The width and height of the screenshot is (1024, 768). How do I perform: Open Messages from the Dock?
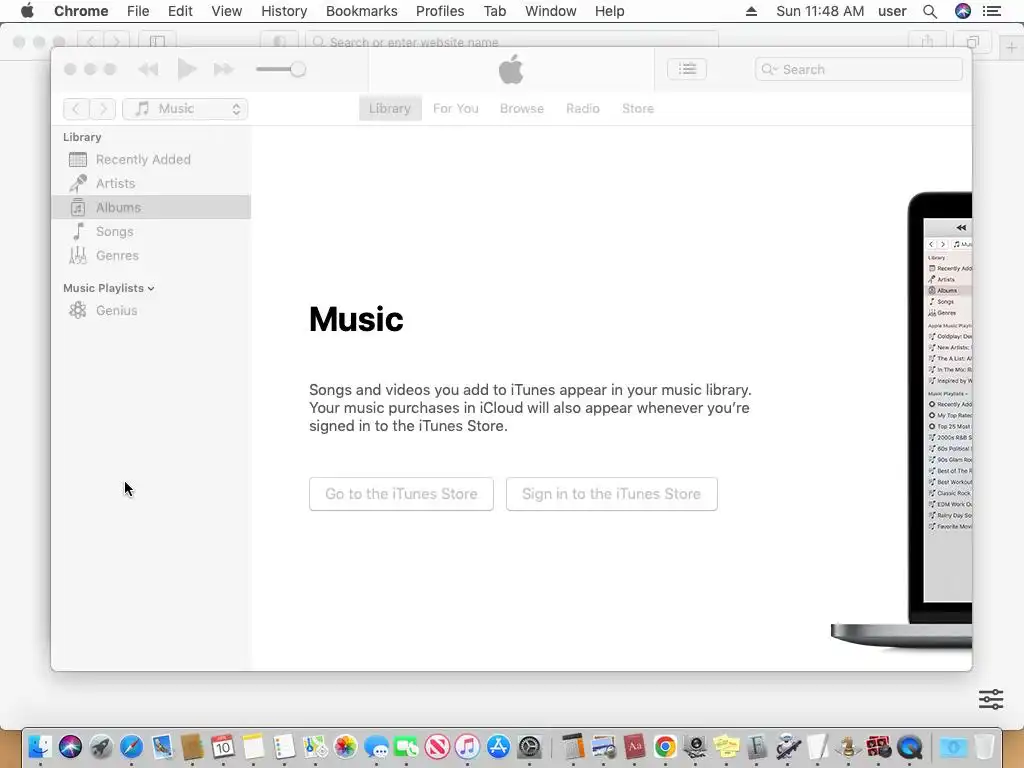pos(376,747)
